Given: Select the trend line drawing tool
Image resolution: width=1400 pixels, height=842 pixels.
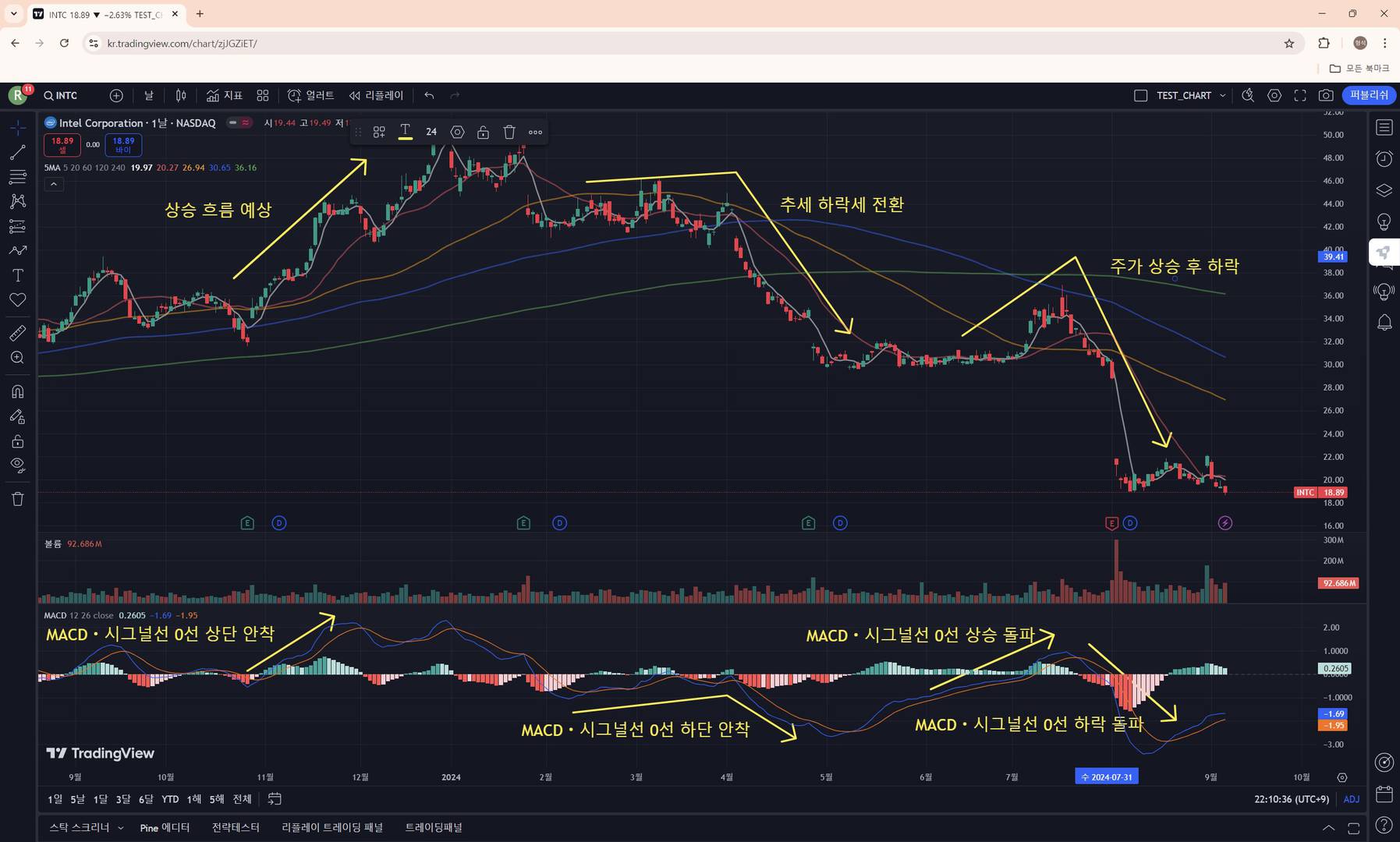Looking at the screenshot, I should [x=17, y=152].
